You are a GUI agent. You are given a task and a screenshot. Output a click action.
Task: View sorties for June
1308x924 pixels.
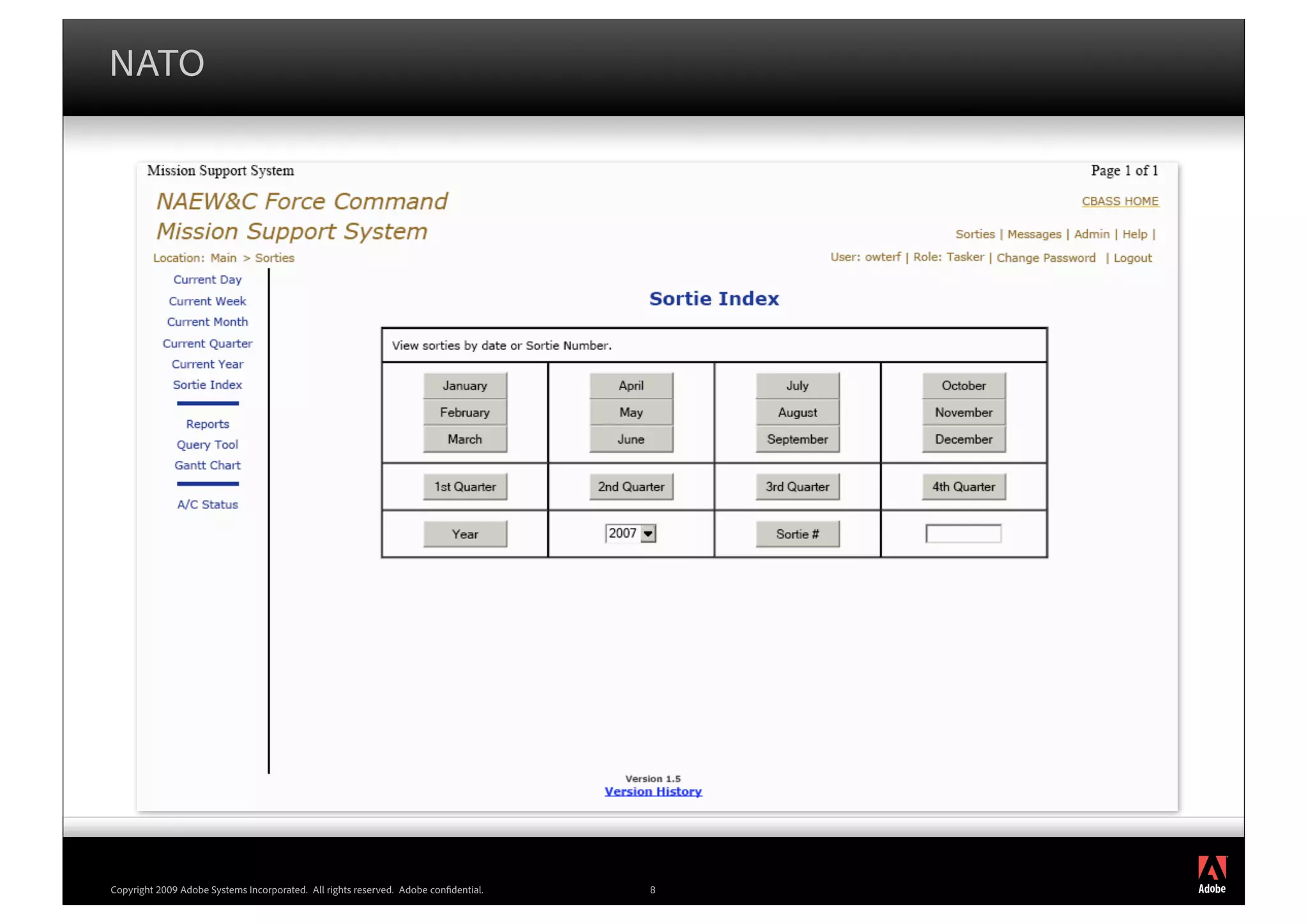(631, 439)
